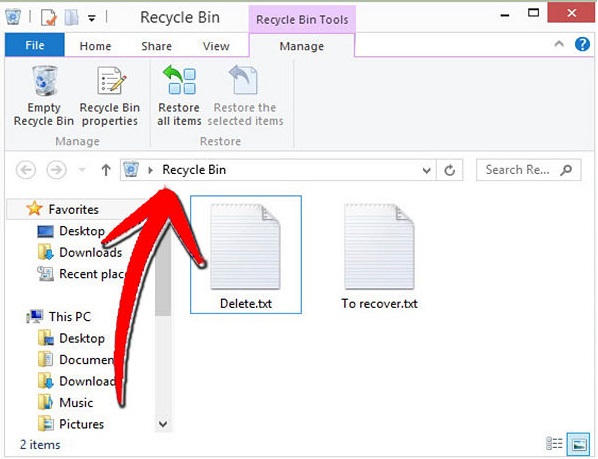Open the File menu tab
This screenshot has width=598, height=459.
pos(35,45)
